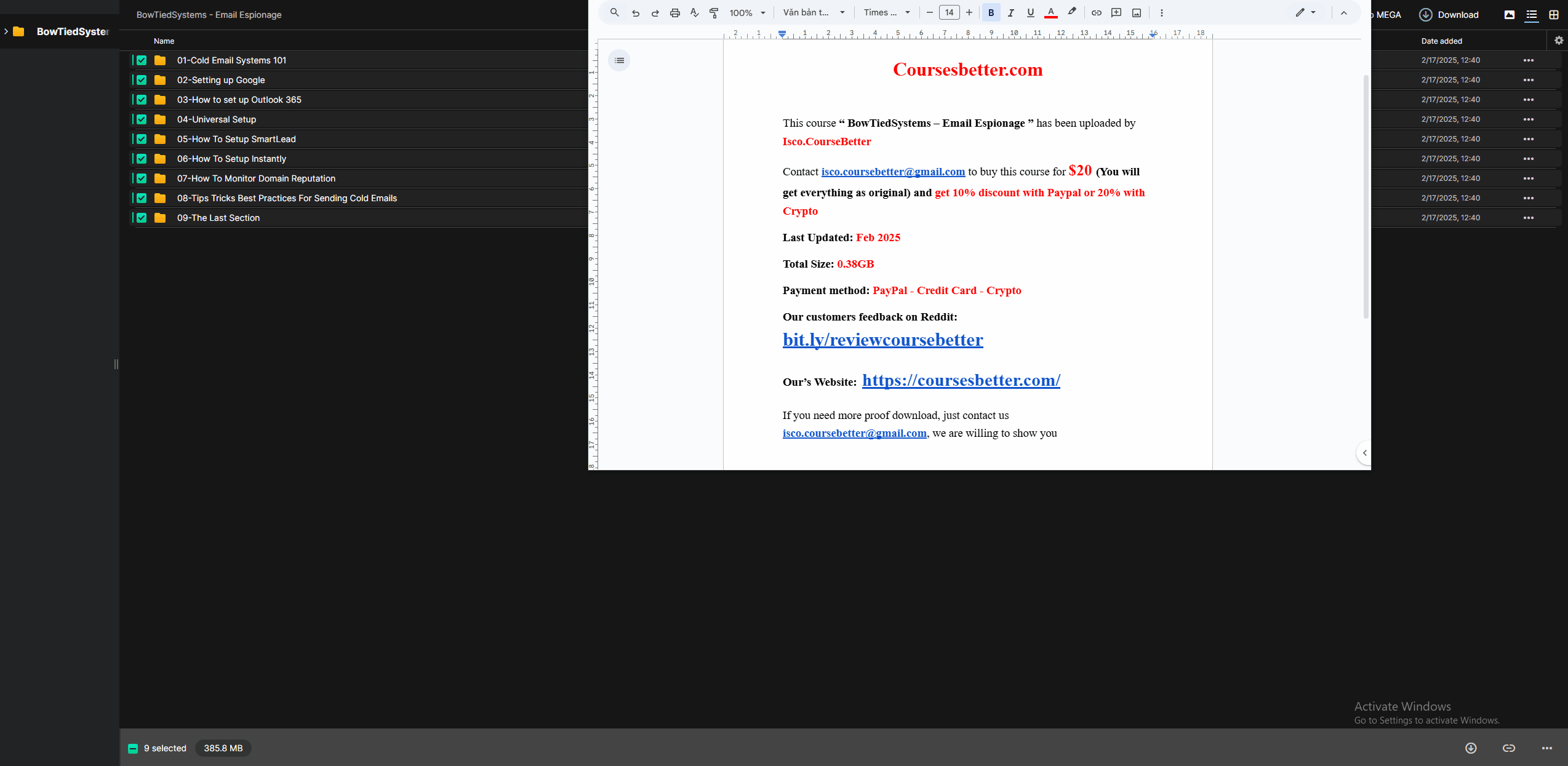Image resolution: width=1568 pixels, height=766 pixels.
Task: Switch to grid view in MEGA
Action: (1553, 15)
